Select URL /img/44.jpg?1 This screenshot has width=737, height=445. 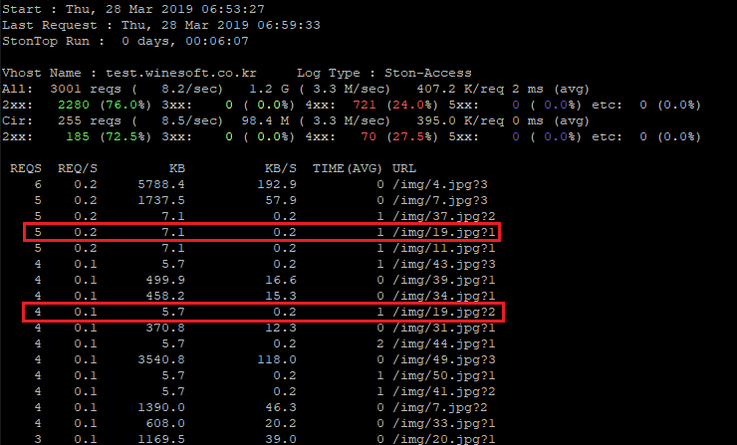click(x=444, y=344)
